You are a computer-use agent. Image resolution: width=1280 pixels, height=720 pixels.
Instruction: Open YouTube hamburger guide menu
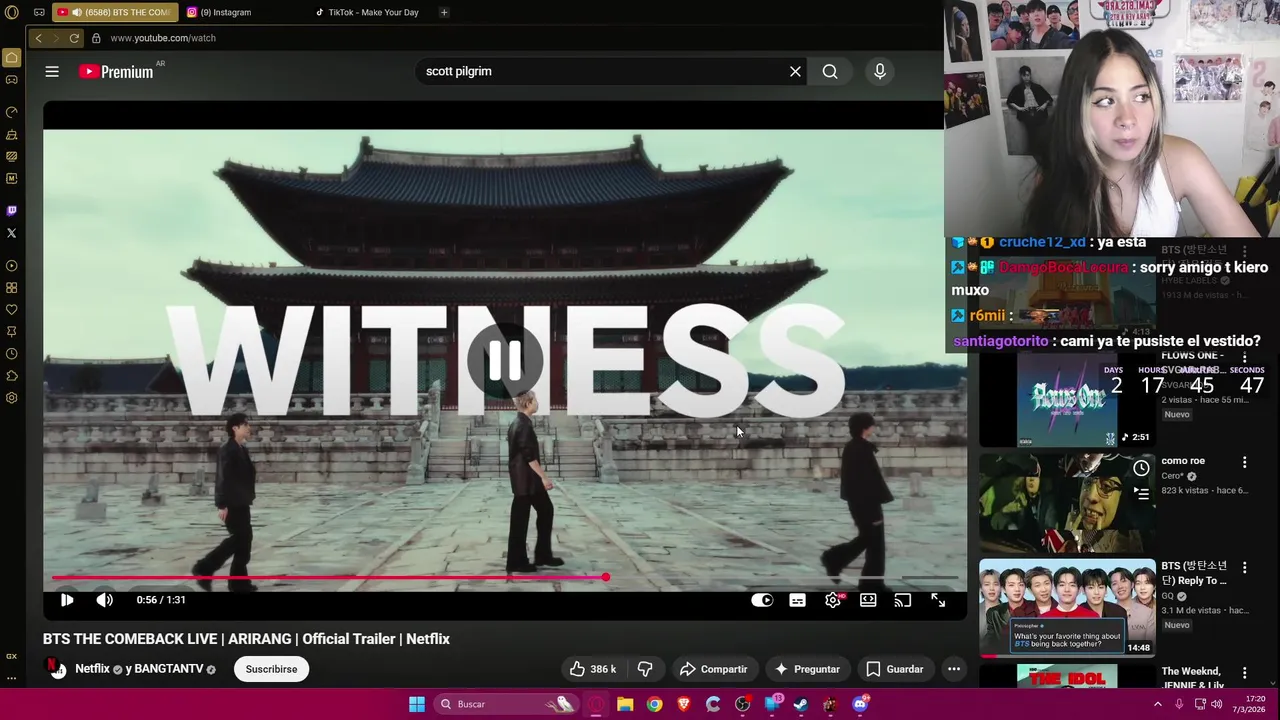point(52,71)
